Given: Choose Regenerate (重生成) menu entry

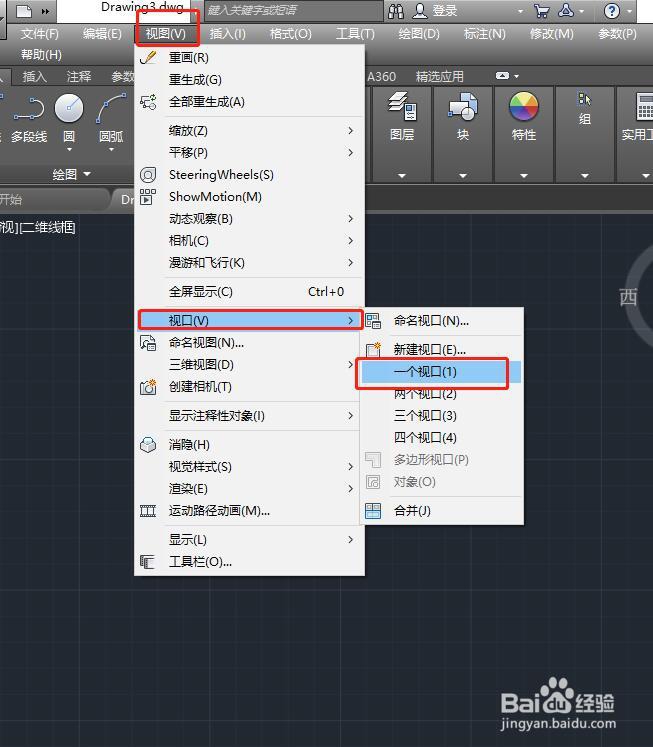Looking at the screenshot, I should click(250, 80).
